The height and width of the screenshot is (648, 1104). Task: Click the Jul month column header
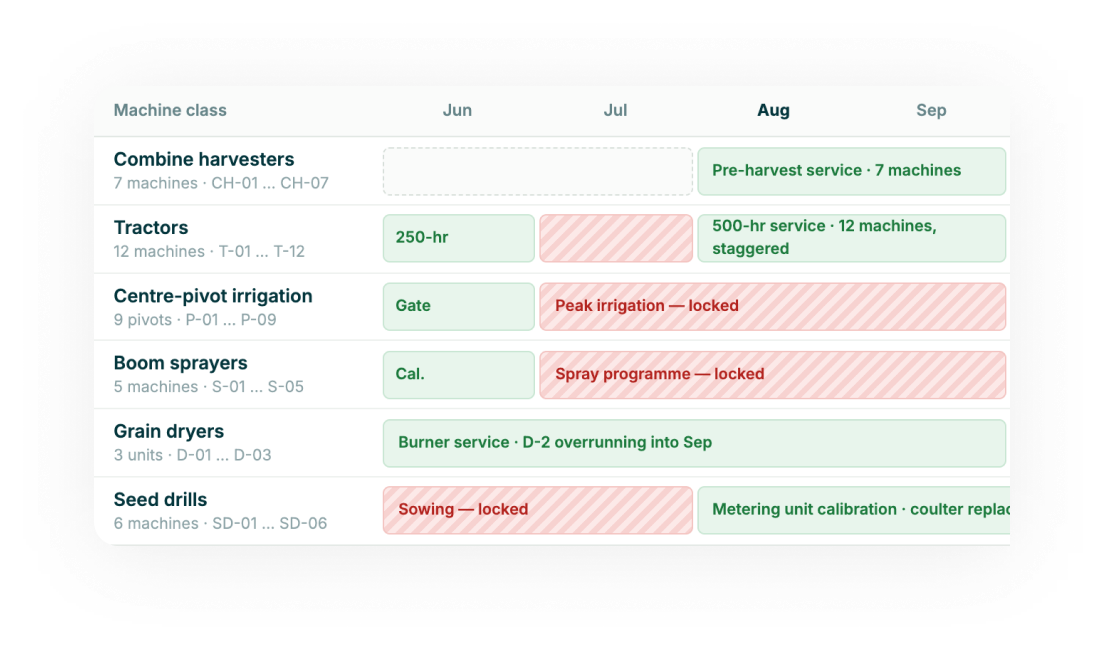[x=615, y=111]
